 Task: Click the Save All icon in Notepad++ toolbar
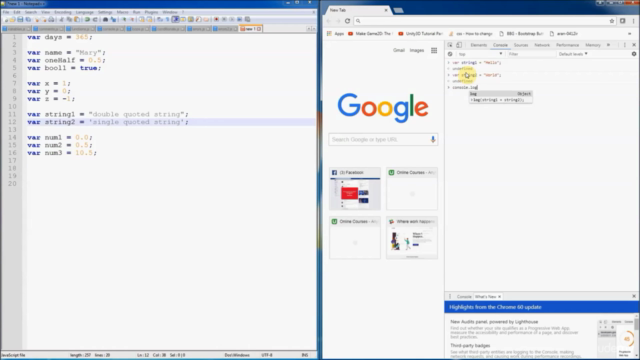(x=28, y=19)
